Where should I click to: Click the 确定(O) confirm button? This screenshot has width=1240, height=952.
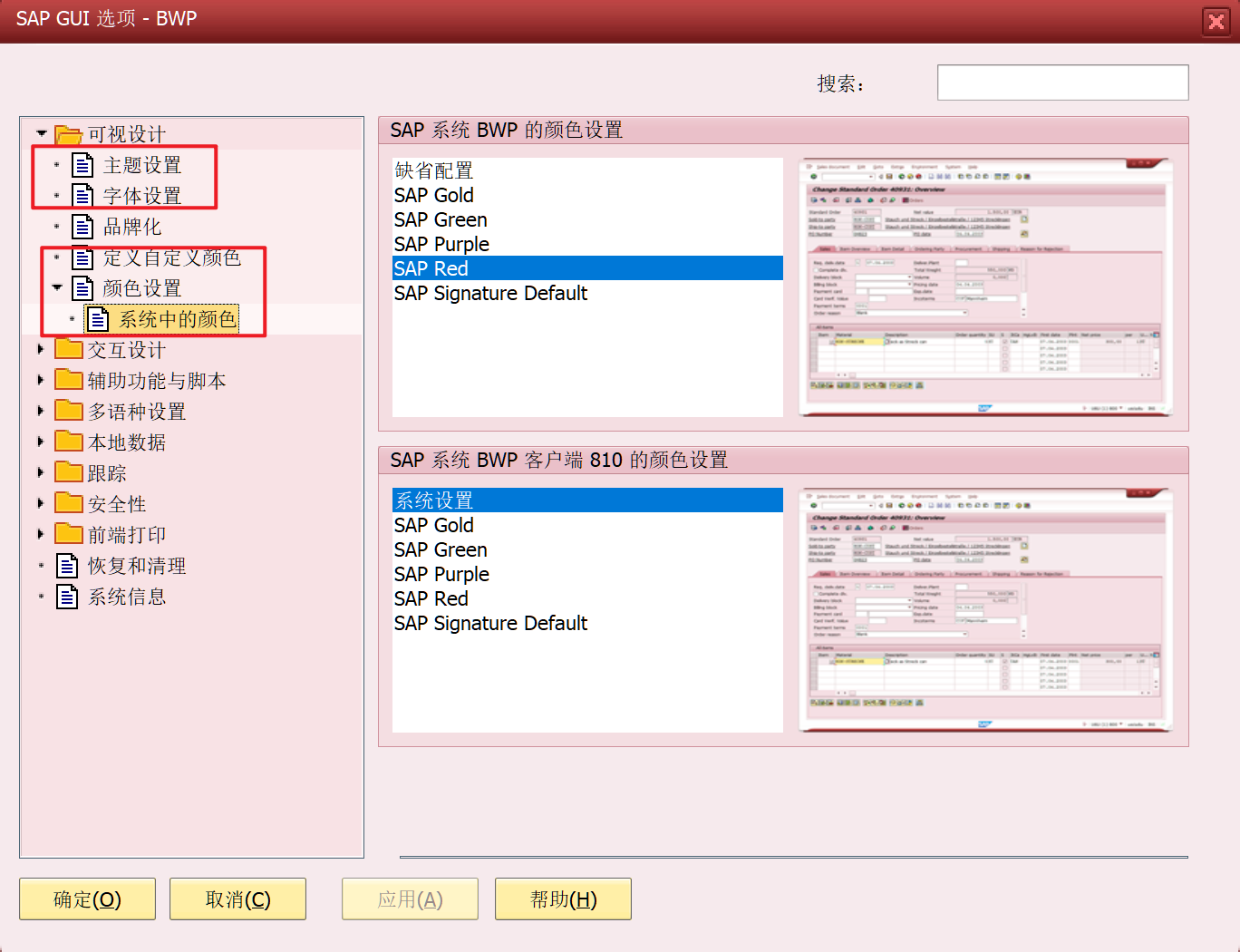pyautogui.click(x=87, y=899)
